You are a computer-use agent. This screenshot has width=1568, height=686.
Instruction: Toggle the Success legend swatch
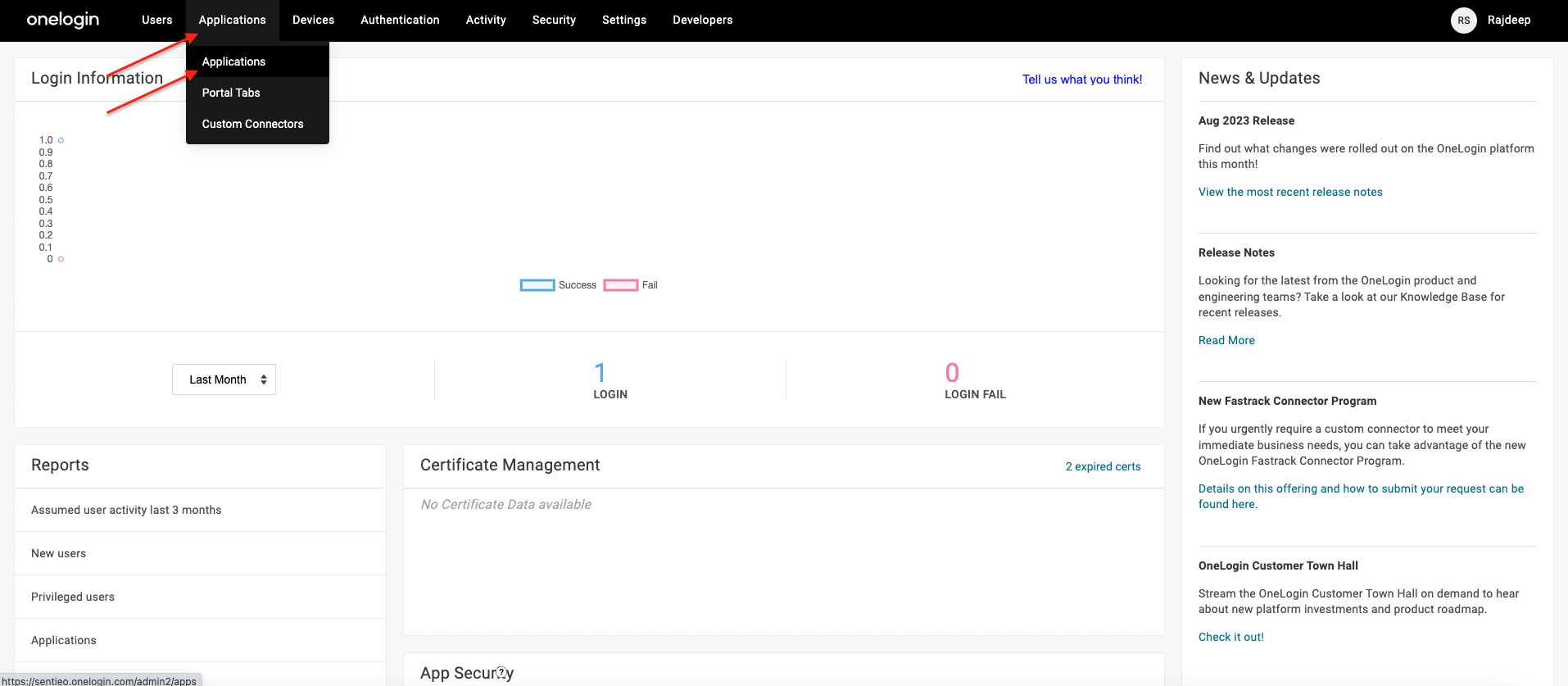coord(537,285)
